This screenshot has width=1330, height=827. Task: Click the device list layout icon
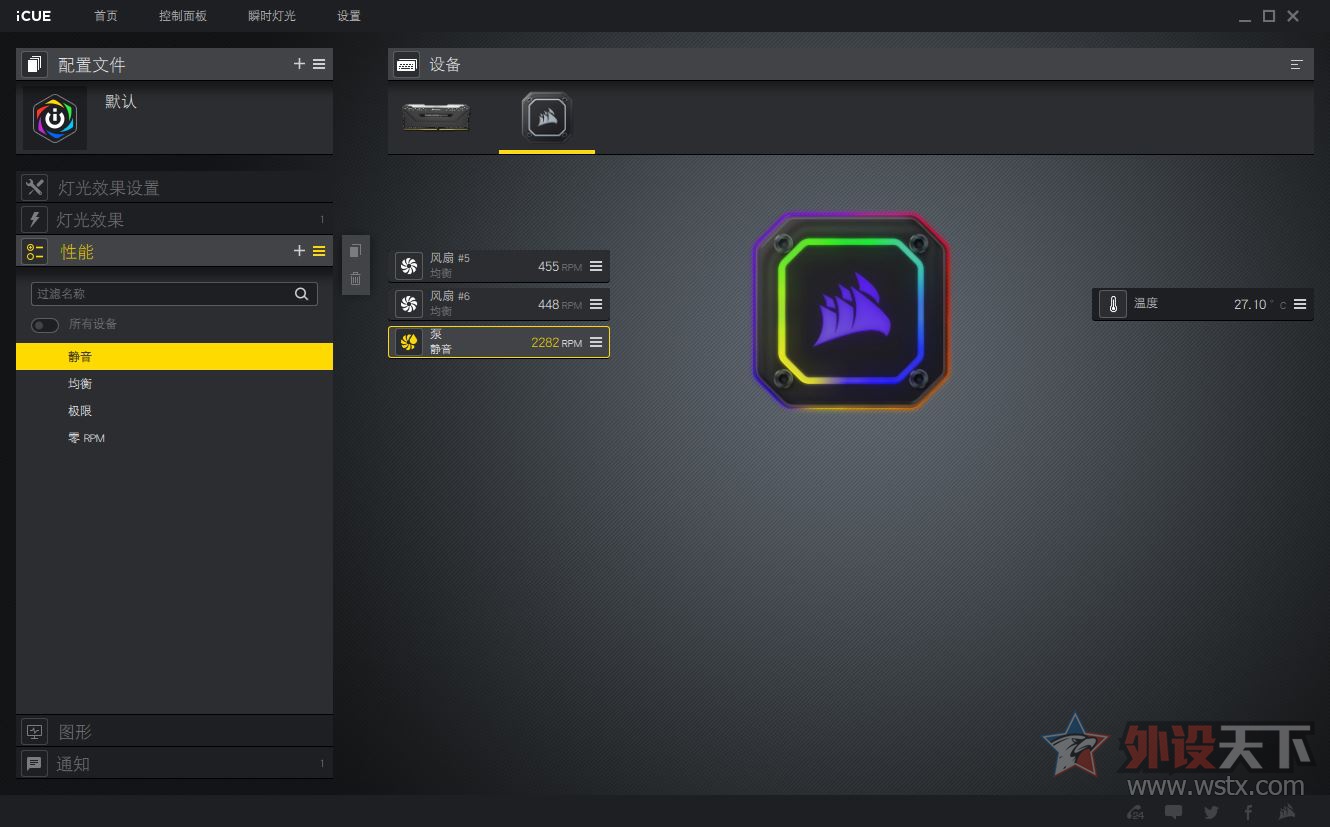point(1297,65)
